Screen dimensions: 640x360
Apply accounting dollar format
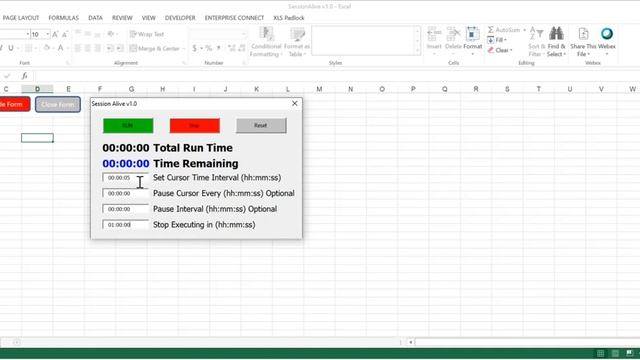pos(195,48)
